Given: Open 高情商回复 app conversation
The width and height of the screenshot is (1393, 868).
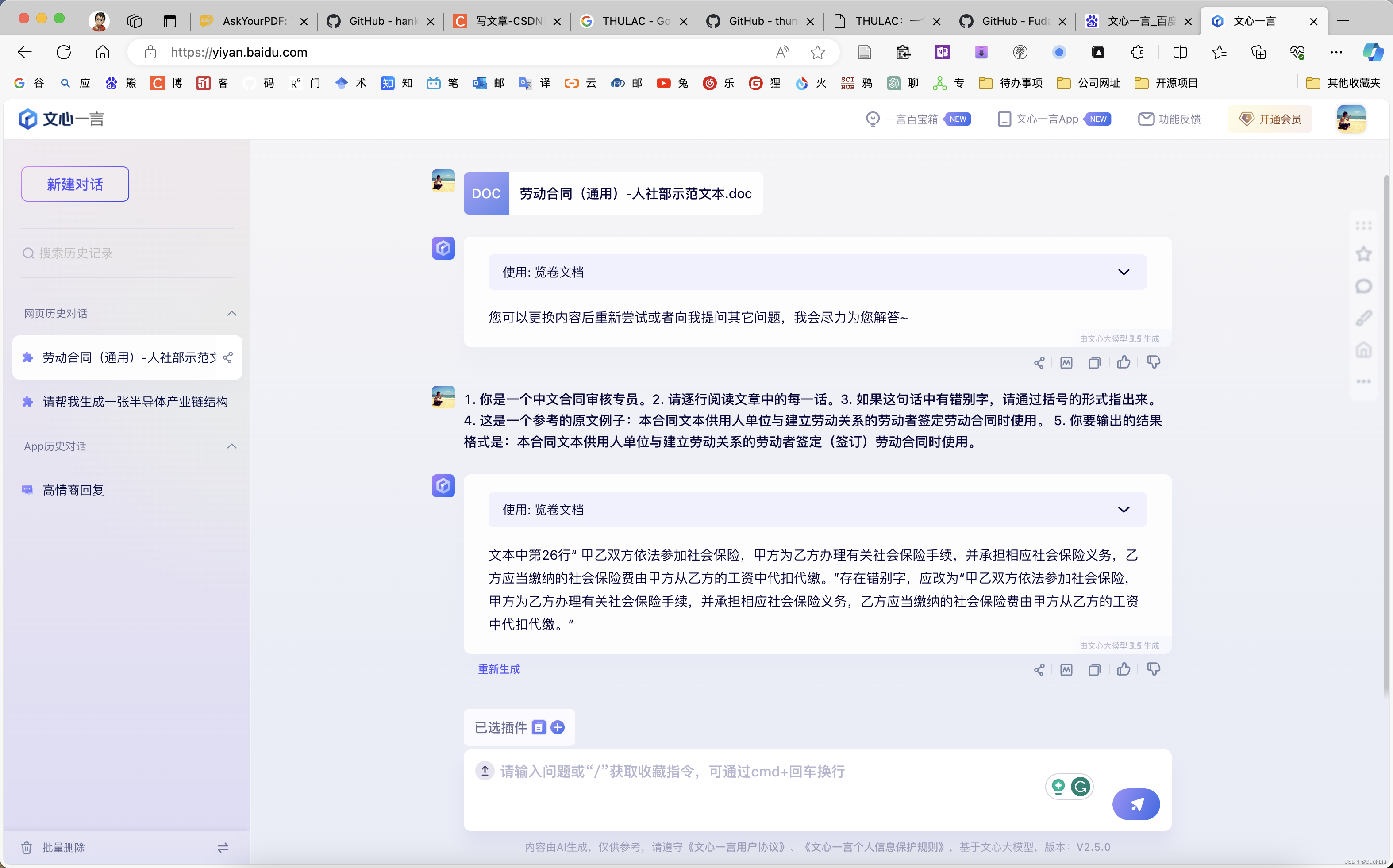Looking at the screenshot, I should click(127, 490).
